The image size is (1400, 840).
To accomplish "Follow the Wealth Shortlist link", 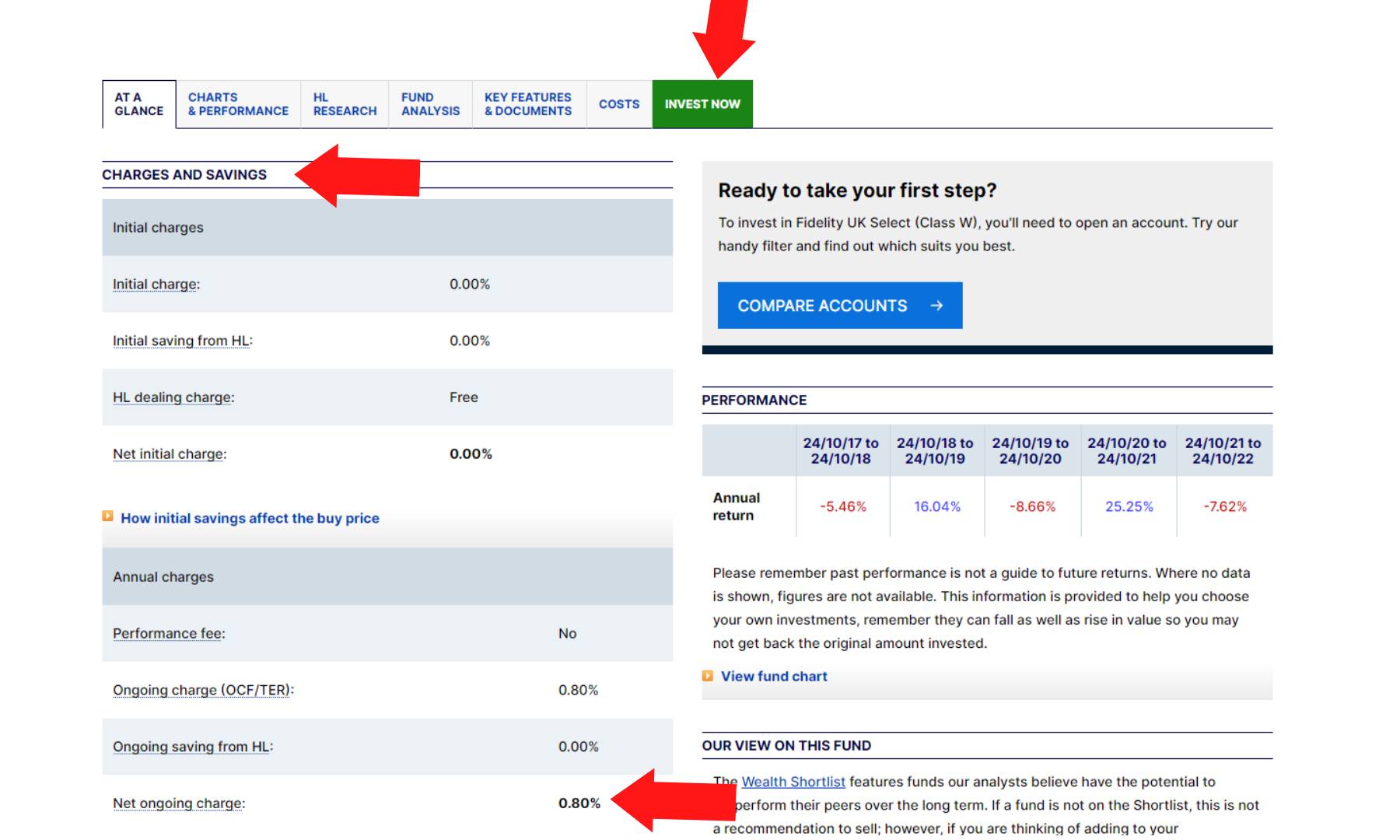I will click(x=793, y=782).
